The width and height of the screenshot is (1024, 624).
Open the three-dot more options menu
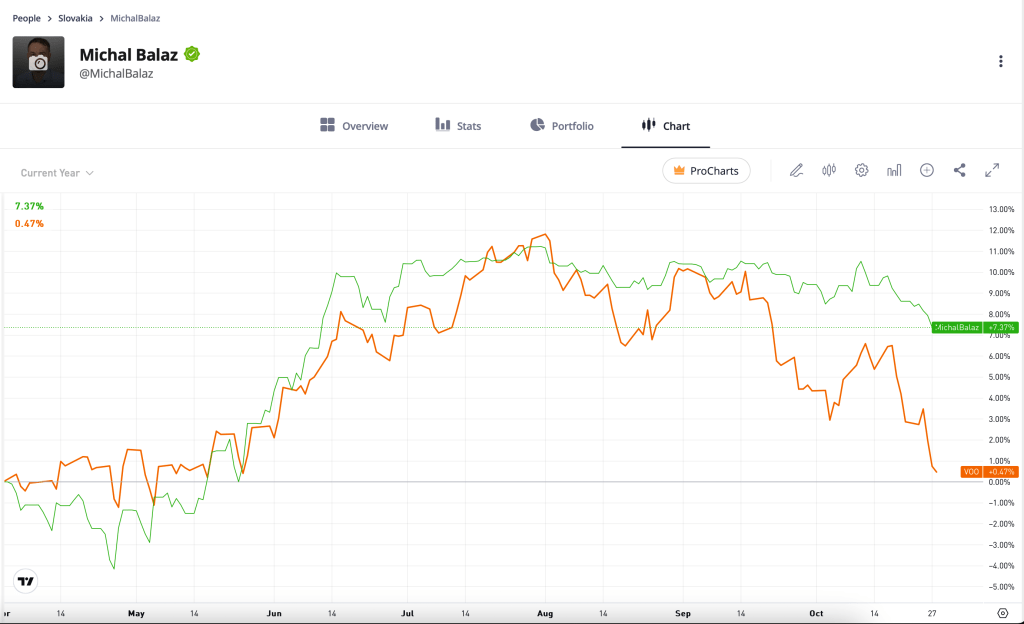coord(1000,61)
